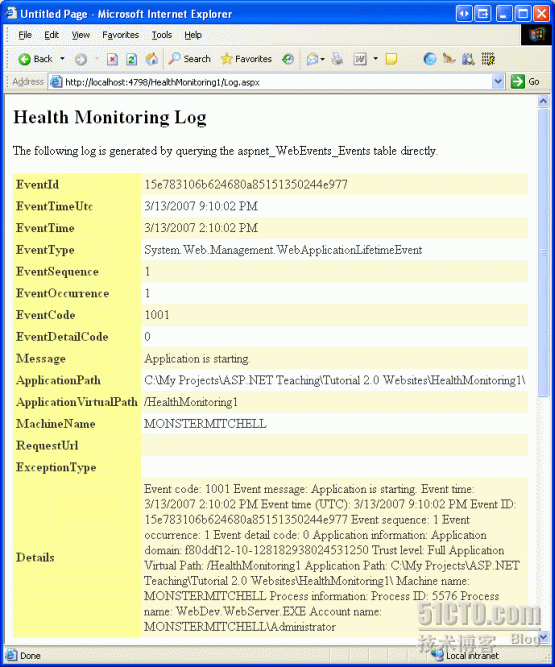Click the Details label
Viewport: 555px width, 667px height.
pos(35,557)
